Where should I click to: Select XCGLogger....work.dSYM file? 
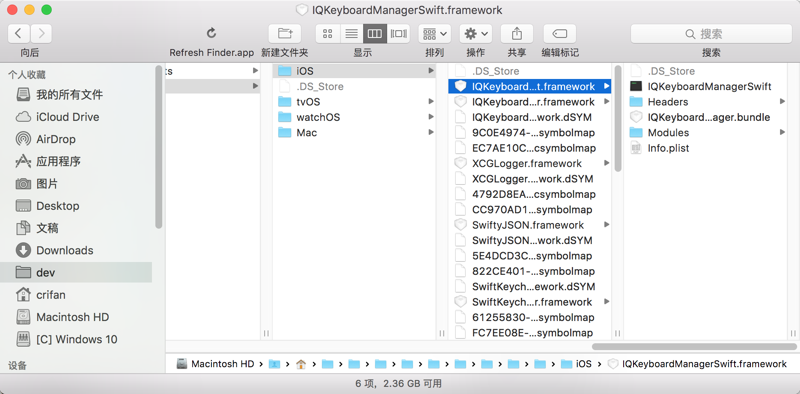click(530, 179)
